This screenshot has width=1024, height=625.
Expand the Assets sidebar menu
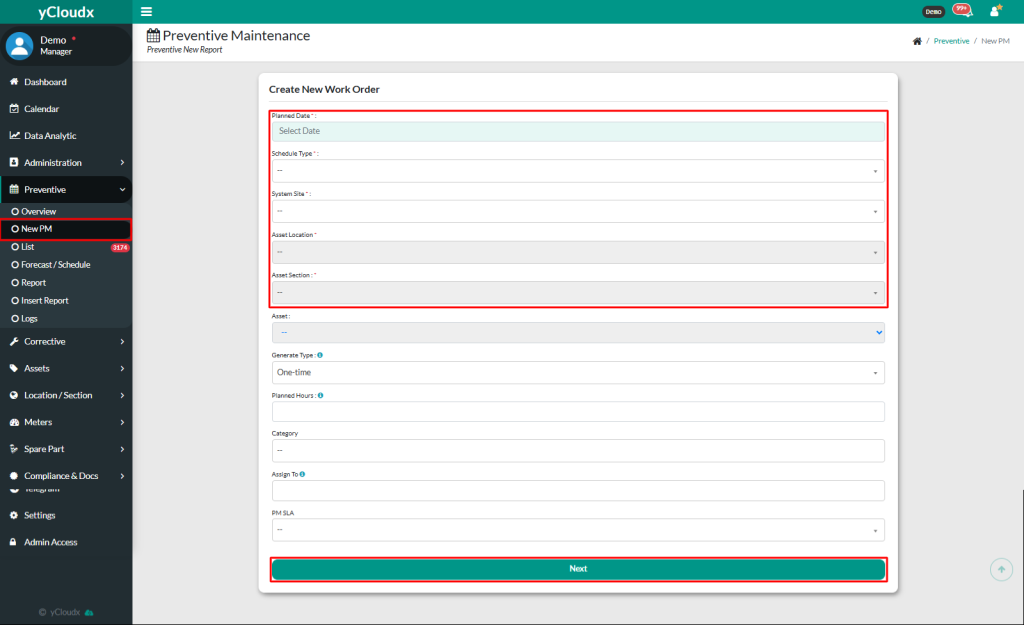[65, 369]
